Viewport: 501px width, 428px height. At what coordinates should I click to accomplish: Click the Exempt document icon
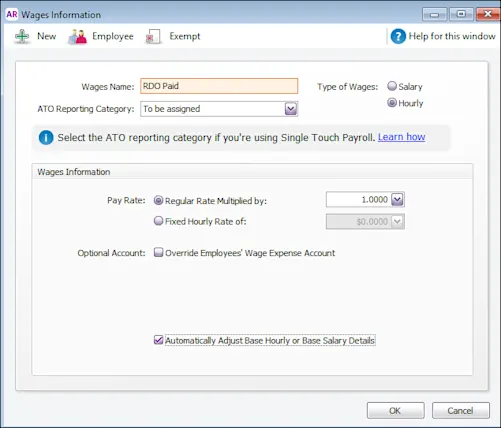pos(153,36)
